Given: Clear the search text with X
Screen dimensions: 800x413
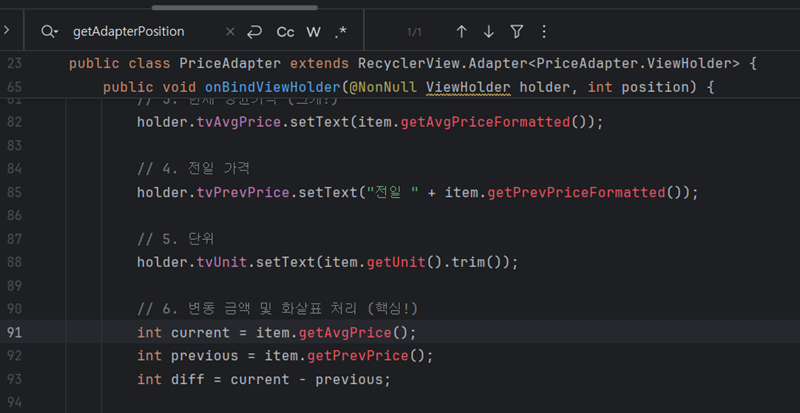Looking at the screenshot, I should (x=230, y=32).
